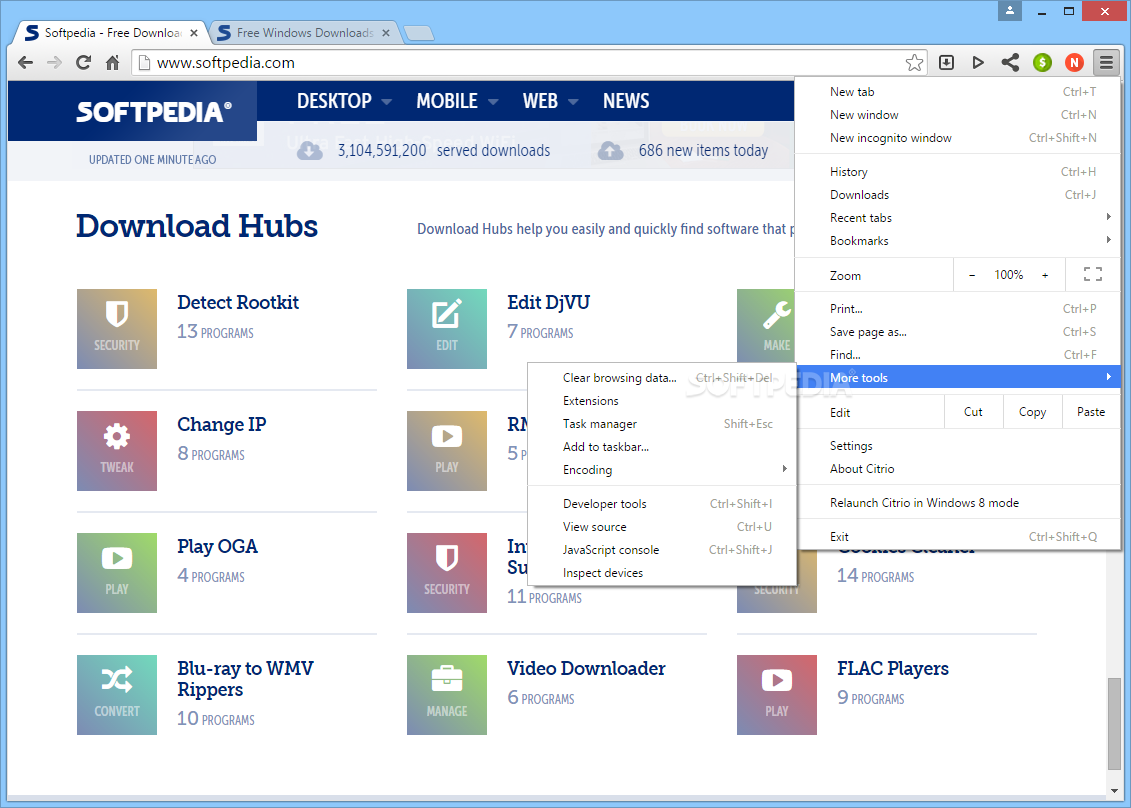Switch to the Free Windows Downloads tab
The width and height of the screenshot is (1131, 808).
[x=304, y=33]
